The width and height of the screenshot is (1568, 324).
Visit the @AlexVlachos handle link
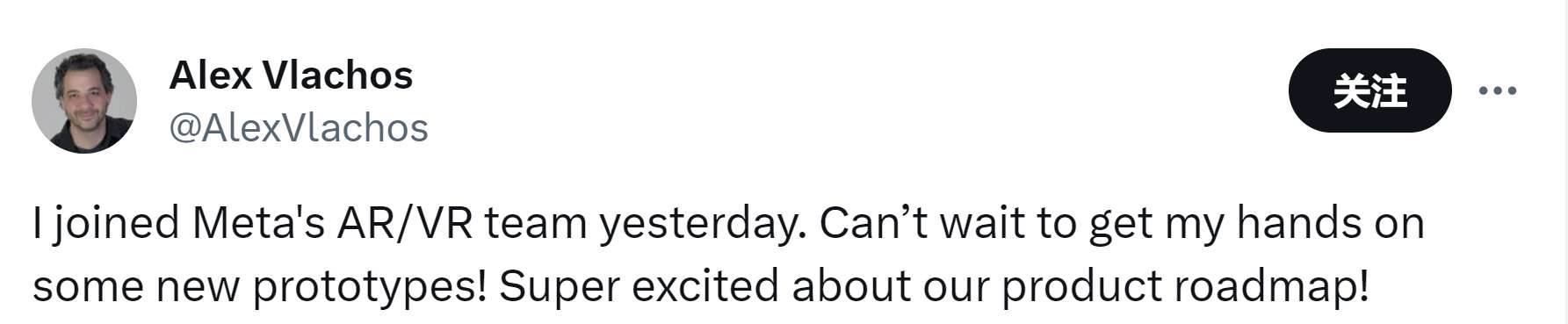(x=299, y=128)
